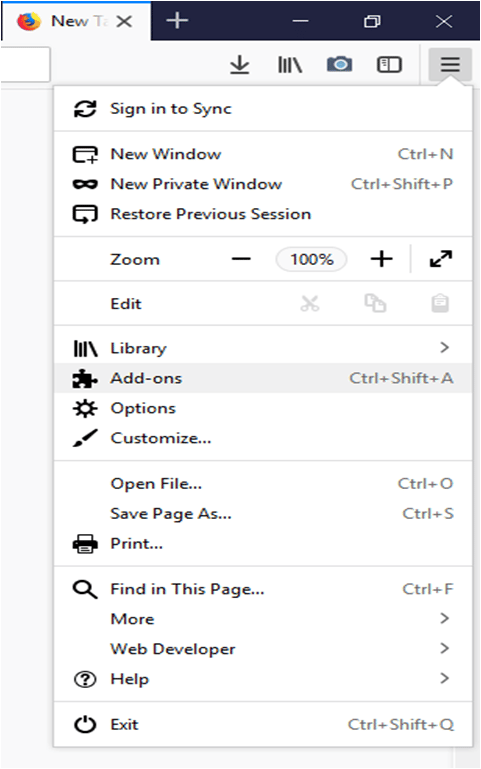Zoom out with the minus button
481x769 pixels.
[241, 259]
